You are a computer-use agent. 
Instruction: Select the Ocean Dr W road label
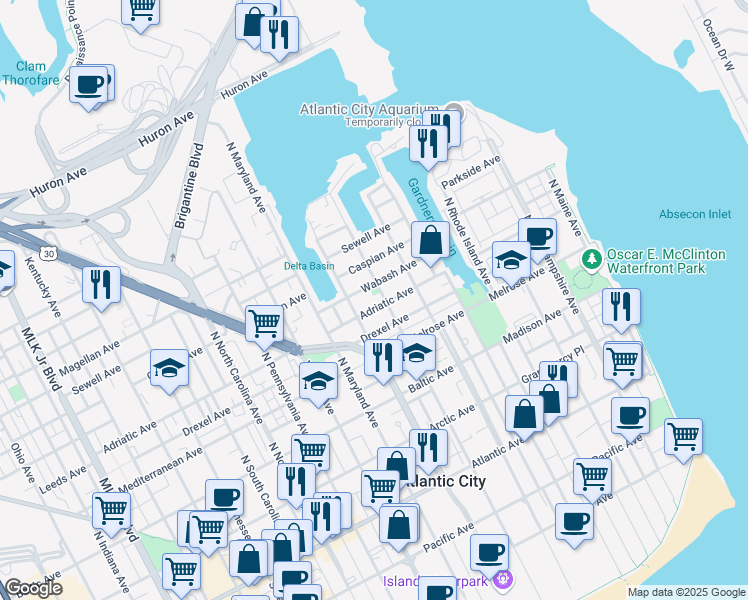pos(718,45)
